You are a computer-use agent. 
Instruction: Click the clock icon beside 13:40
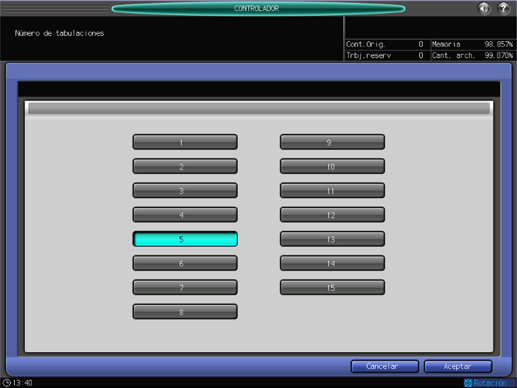click(7, 383)
